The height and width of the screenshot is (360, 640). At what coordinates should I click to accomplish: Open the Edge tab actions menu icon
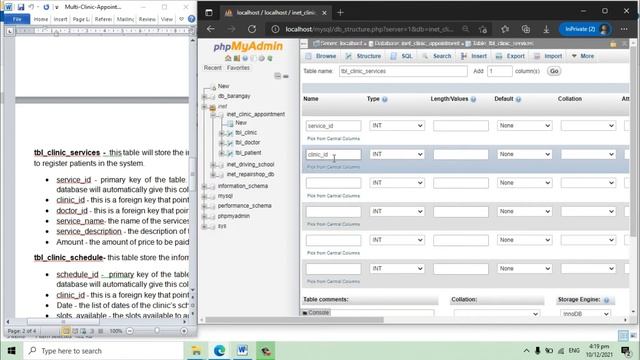pyautogui.click(x=209, y=12)
